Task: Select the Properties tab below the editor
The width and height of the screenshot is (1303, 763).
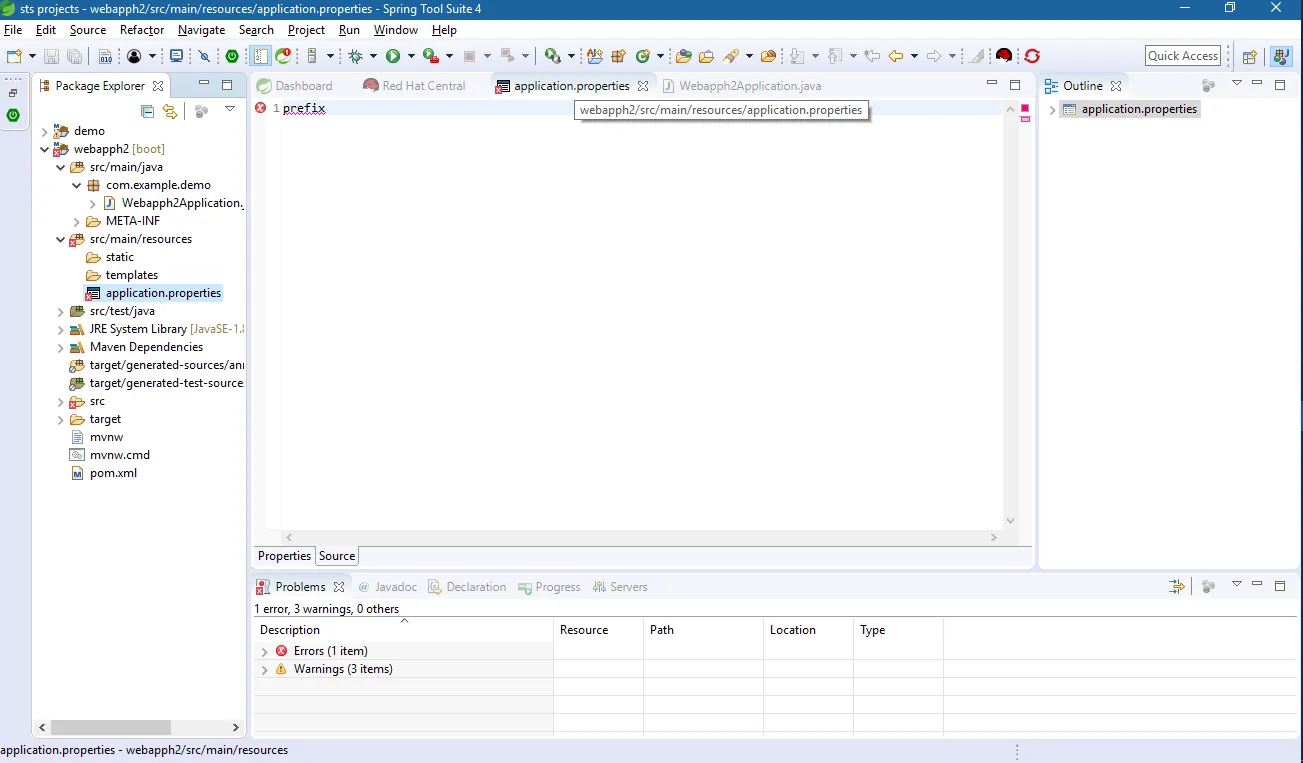Action: click(284, 556)
